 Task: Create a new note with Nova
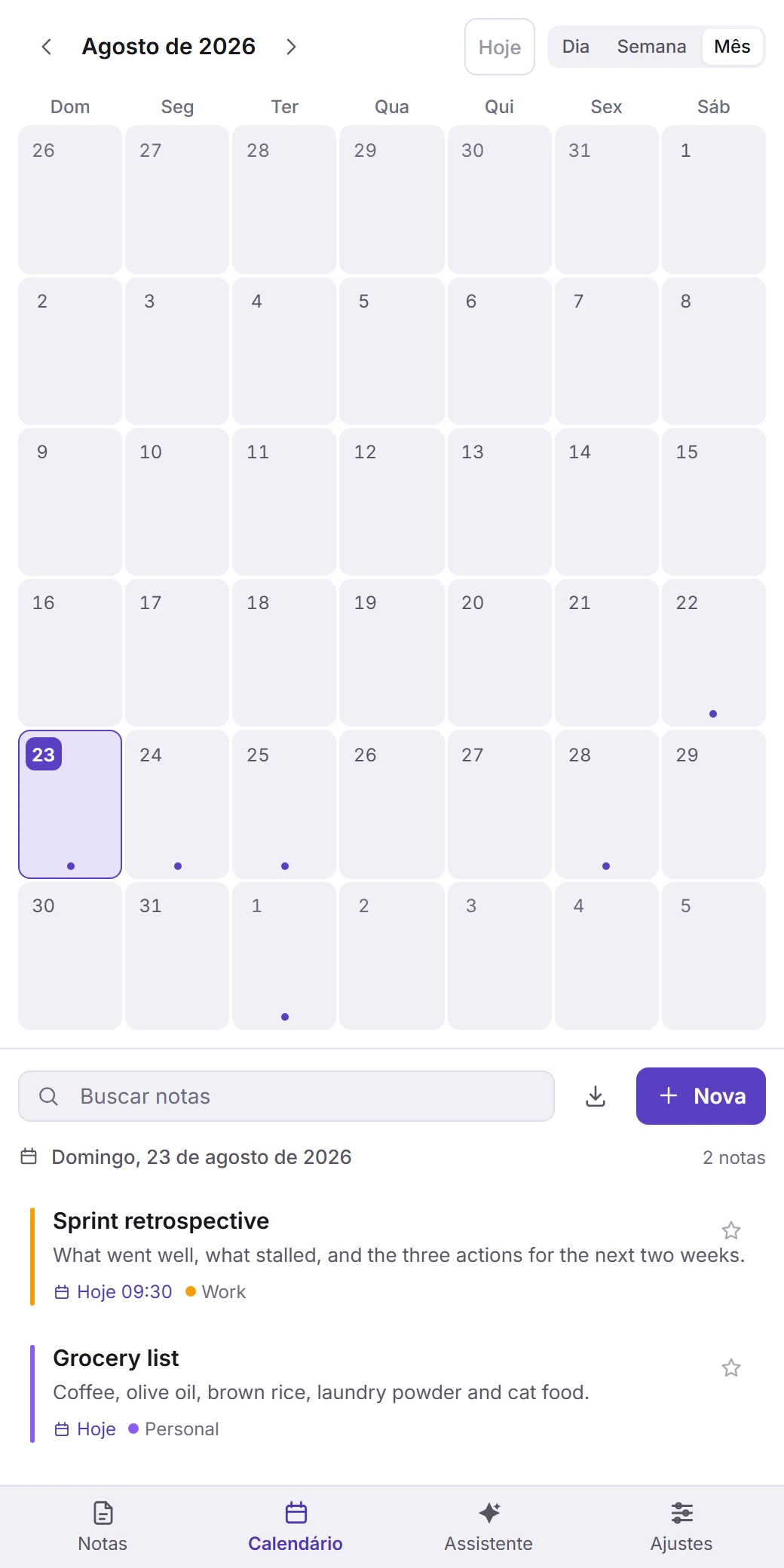pos(701,1096)
